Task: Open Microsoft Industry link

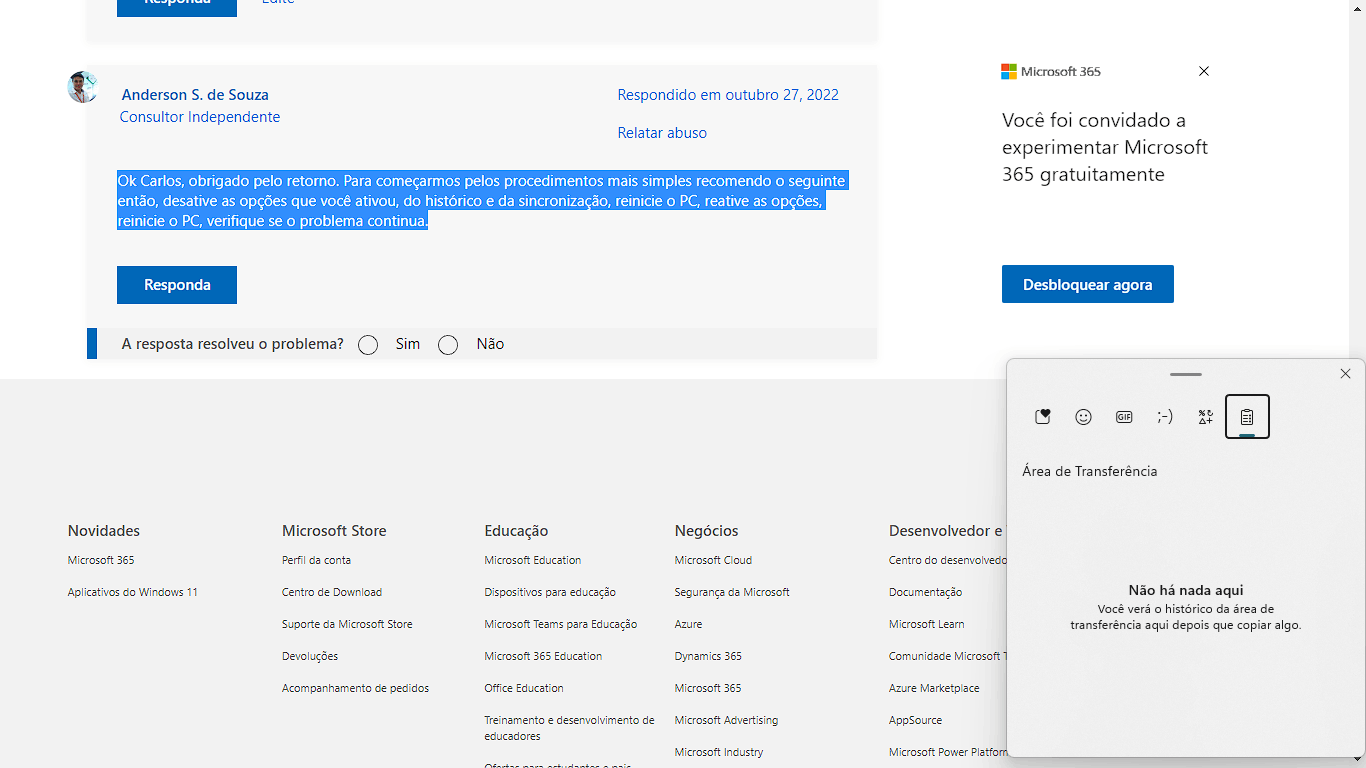Action: [x=719, y=752]
